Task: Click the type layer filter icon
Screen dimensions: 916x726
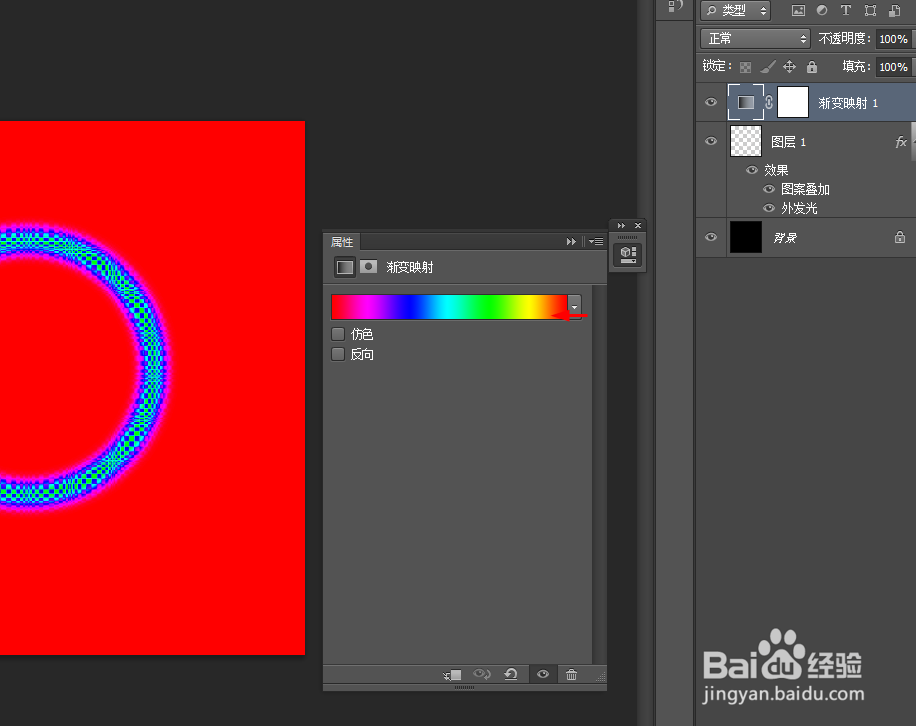Action: pyautogui.click(x=845, y=10)
